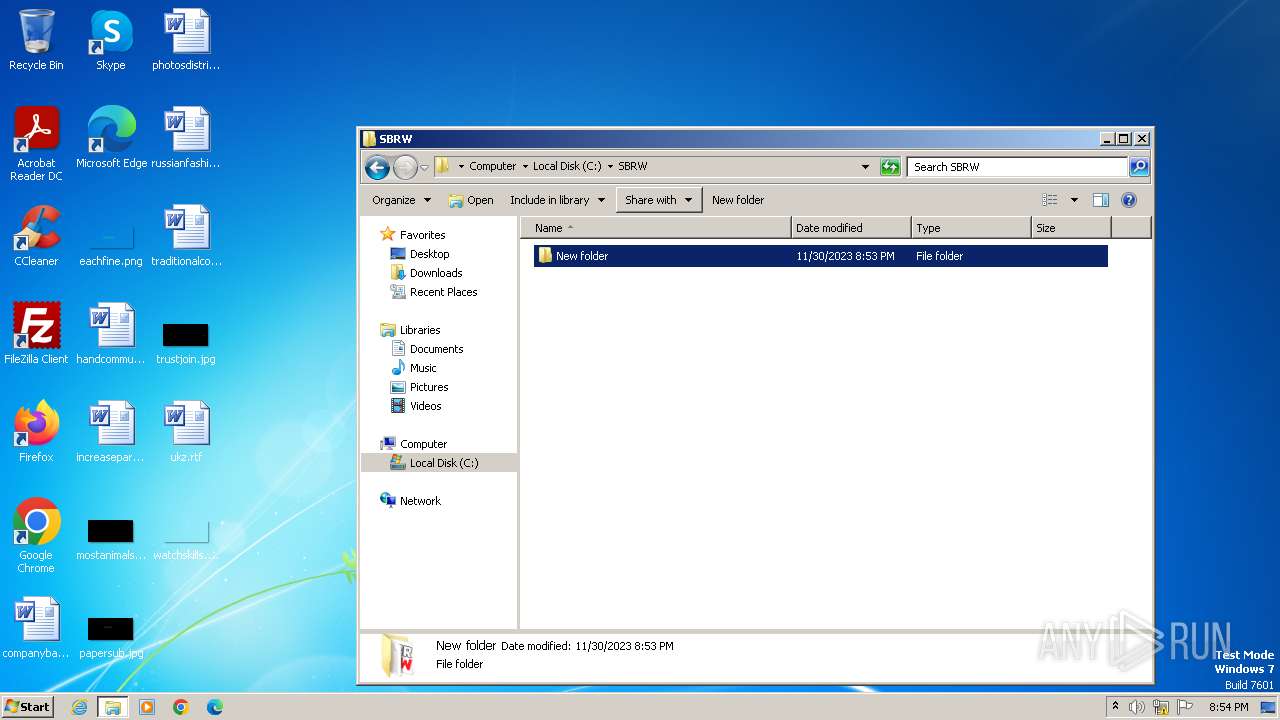The image size is (1280, 720).
Task: Select Recycle Bin desktop icon
Action: point(36,41)
